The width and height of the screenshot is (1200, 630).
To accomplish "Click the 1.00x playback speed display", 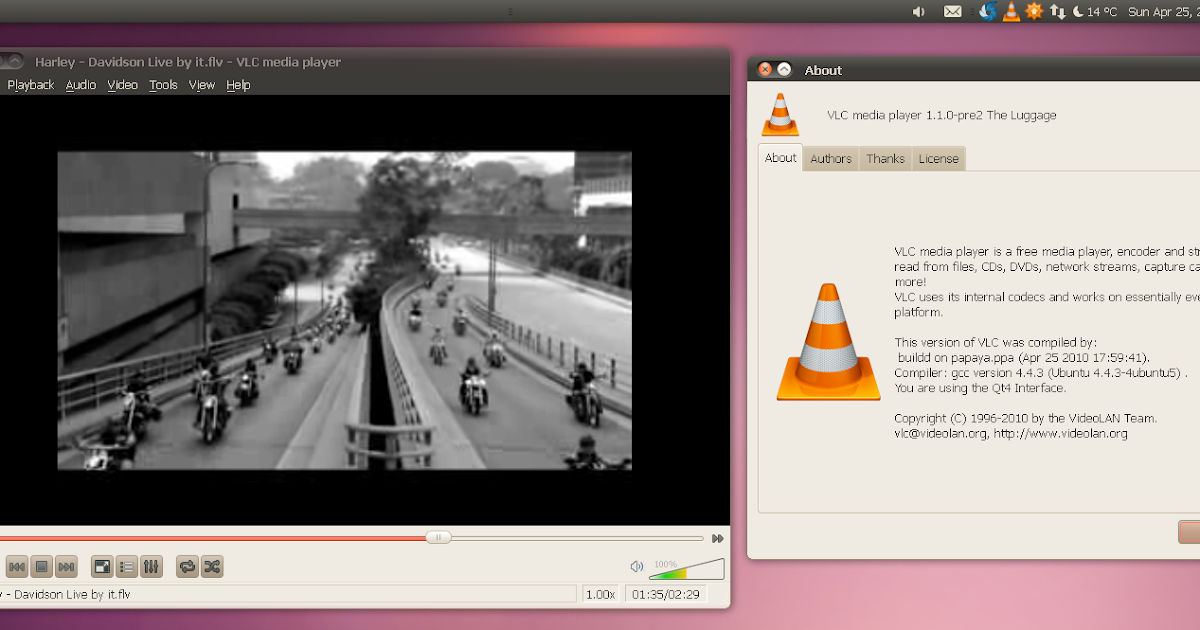I will pos(600,593).
